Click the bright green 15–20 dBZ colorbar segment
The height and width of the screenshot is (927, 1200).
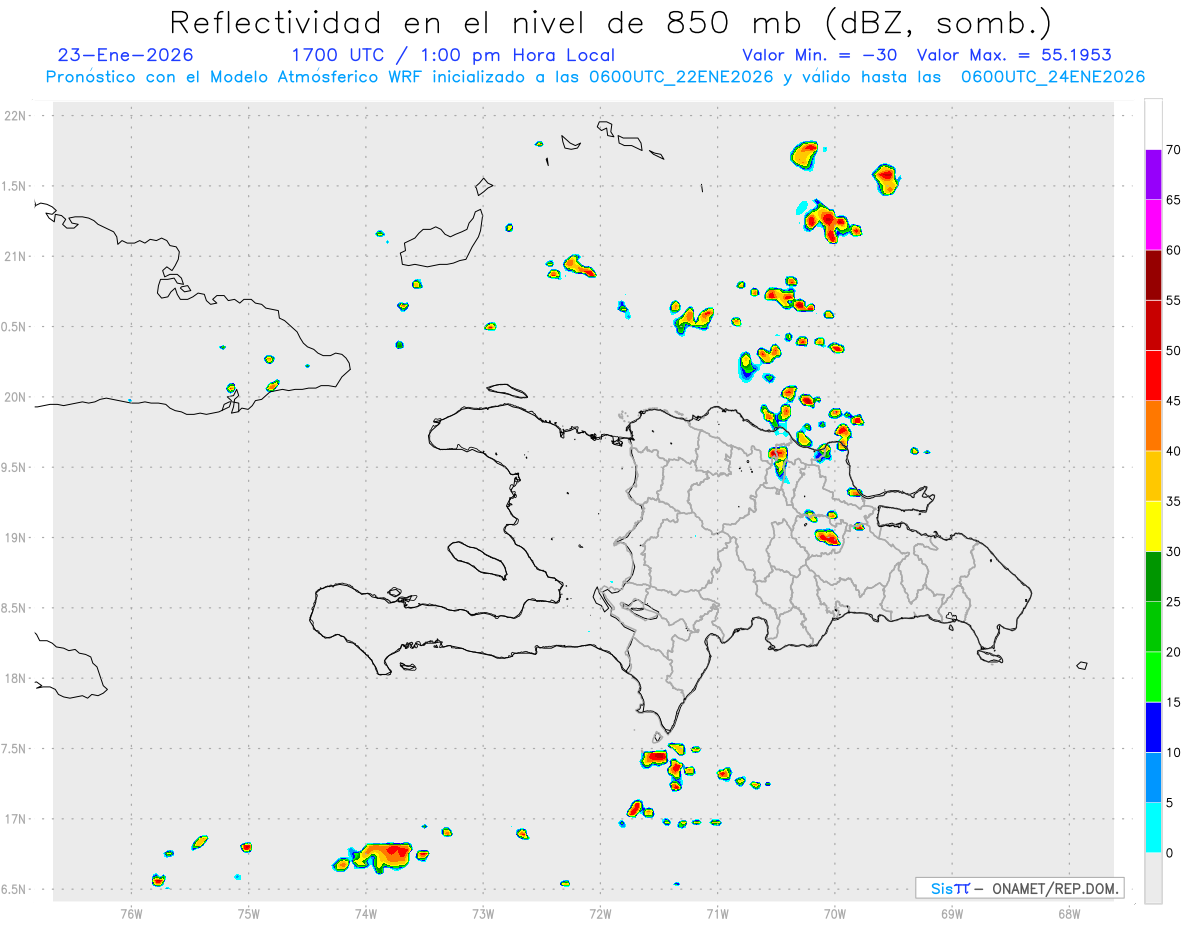tap(1153, 677)
